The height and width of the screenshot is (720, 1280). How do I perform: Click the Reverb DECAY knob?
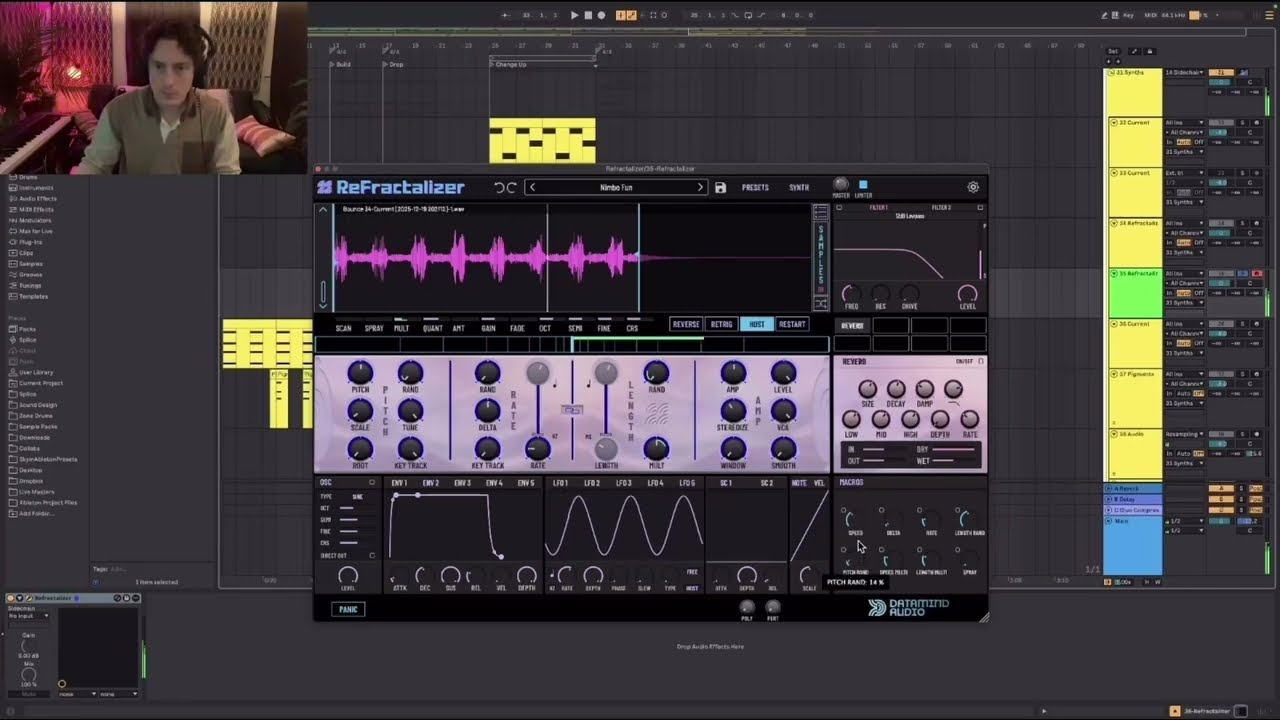[896, 389]
